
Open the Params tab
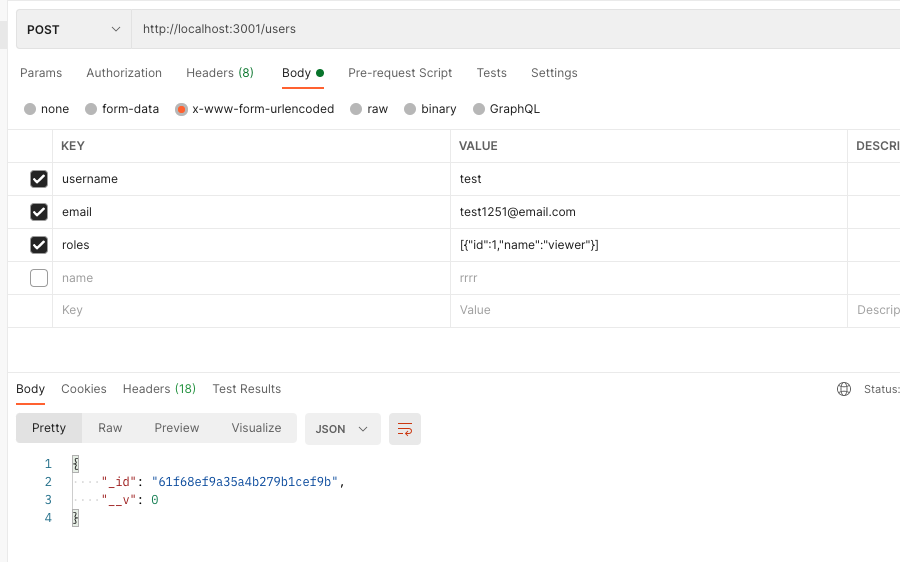coord(41,73)
